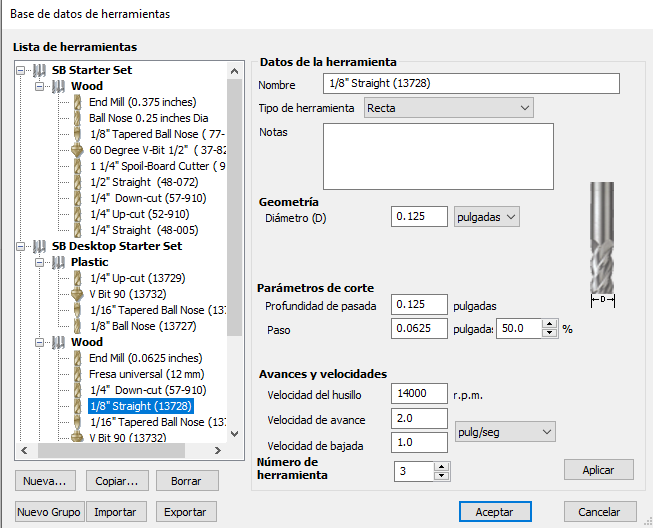This screenshot has height=528, width=653.
Task: Increase Número de herramienta with up arrow
Action: coord(441,467)
